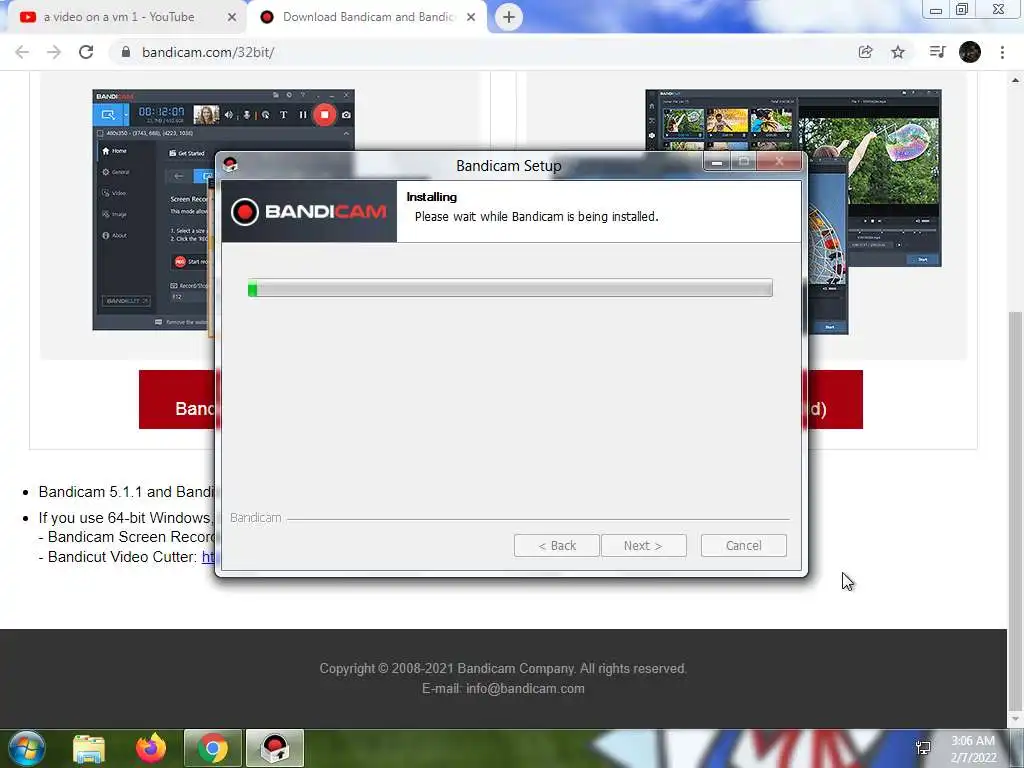Launch Firefox from the taskbar

[x=151, y=748]
